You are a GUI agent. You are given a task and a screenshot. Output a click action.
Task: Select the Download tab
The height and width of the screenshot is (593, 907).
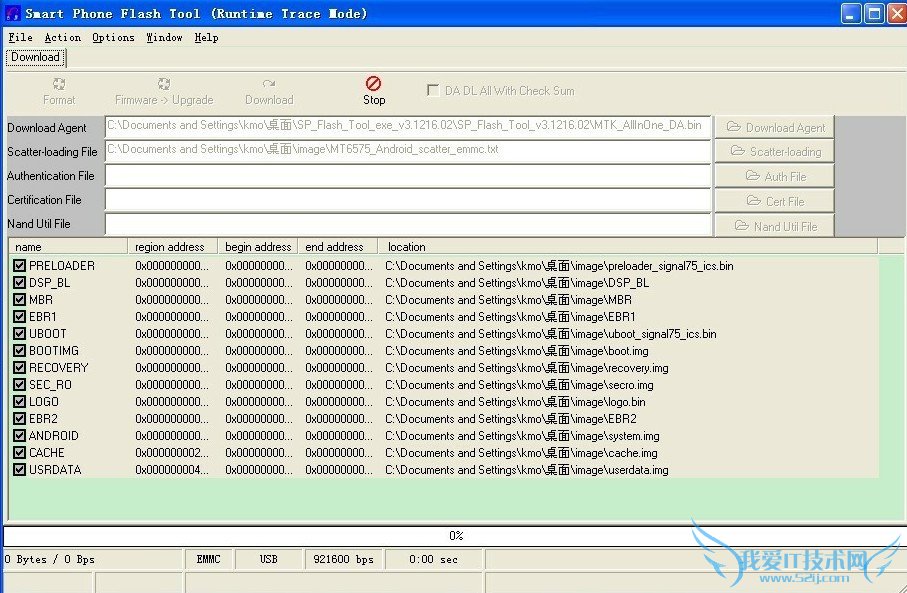(35, 57)
